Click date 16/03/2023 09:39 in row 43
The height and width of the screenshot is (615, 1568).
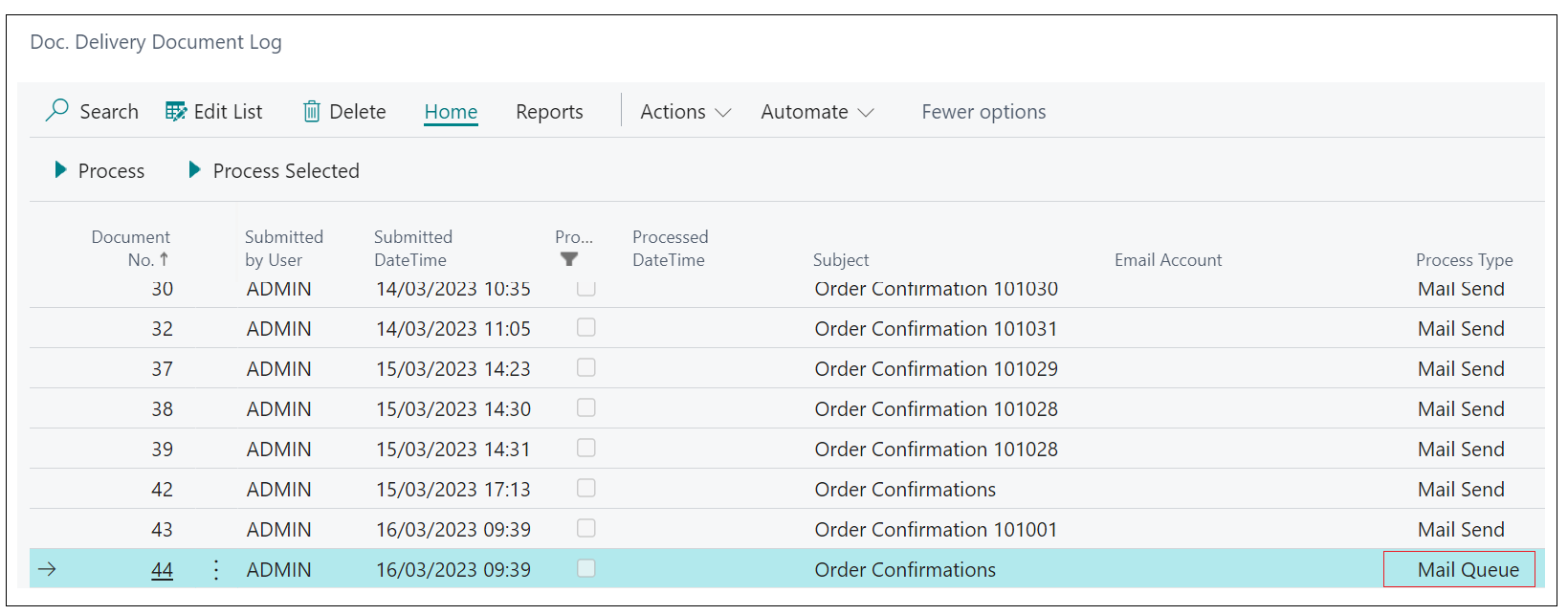tap(453, 530)
